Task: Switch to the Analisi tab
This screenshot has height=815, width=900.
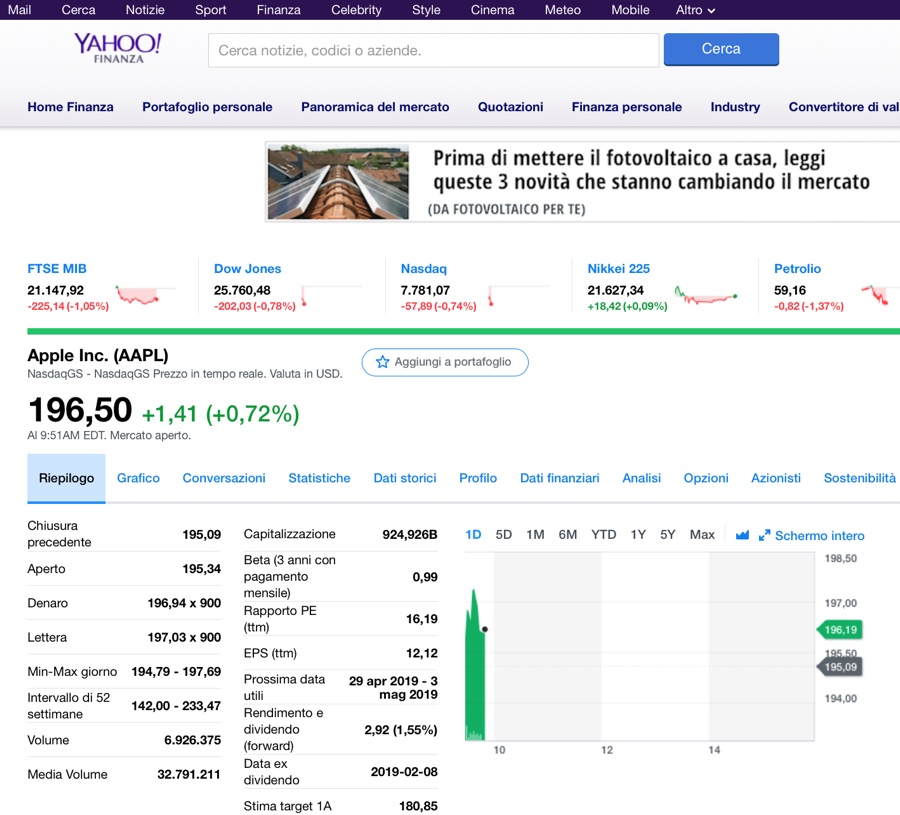Action: point(641,478)
